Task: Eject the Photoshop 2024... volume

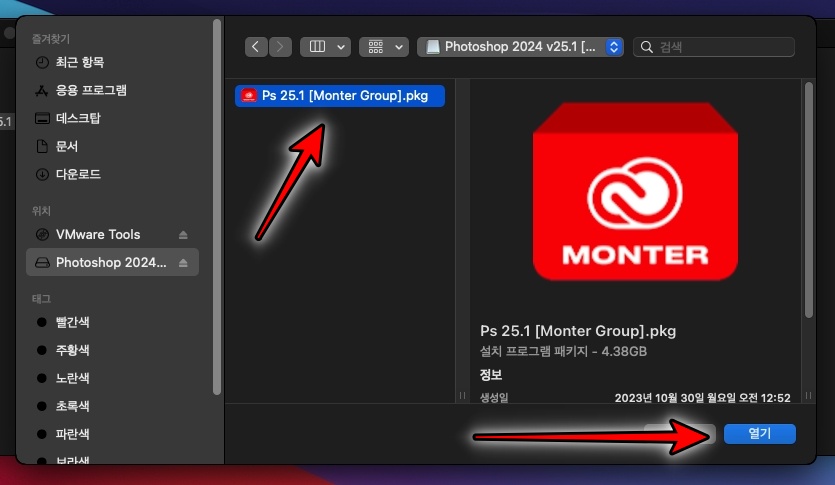Action: point(183,262)
